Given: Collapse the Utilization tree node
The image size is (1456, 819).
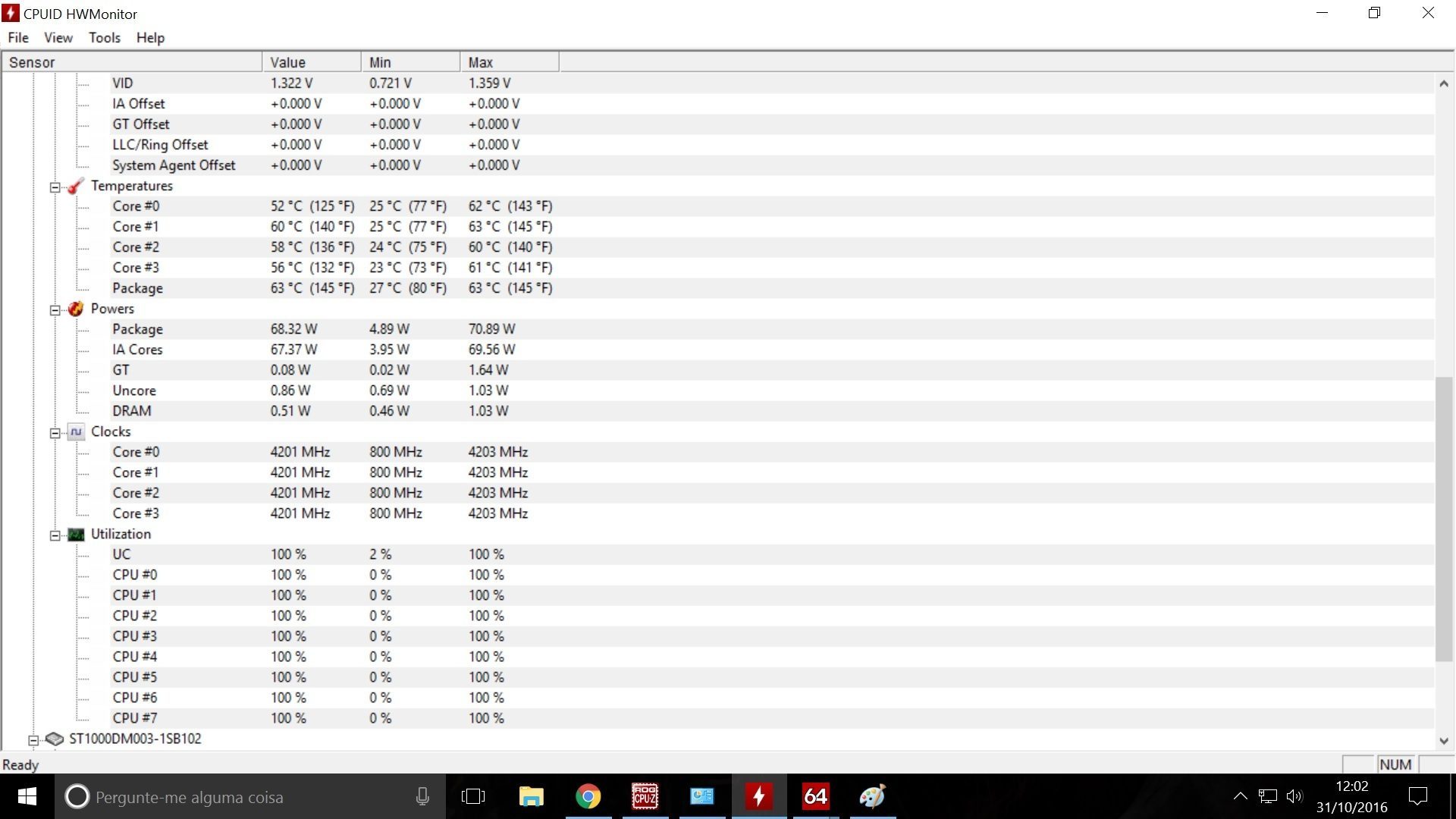Looking at the screenshot, I should click(x=55, y=535).
